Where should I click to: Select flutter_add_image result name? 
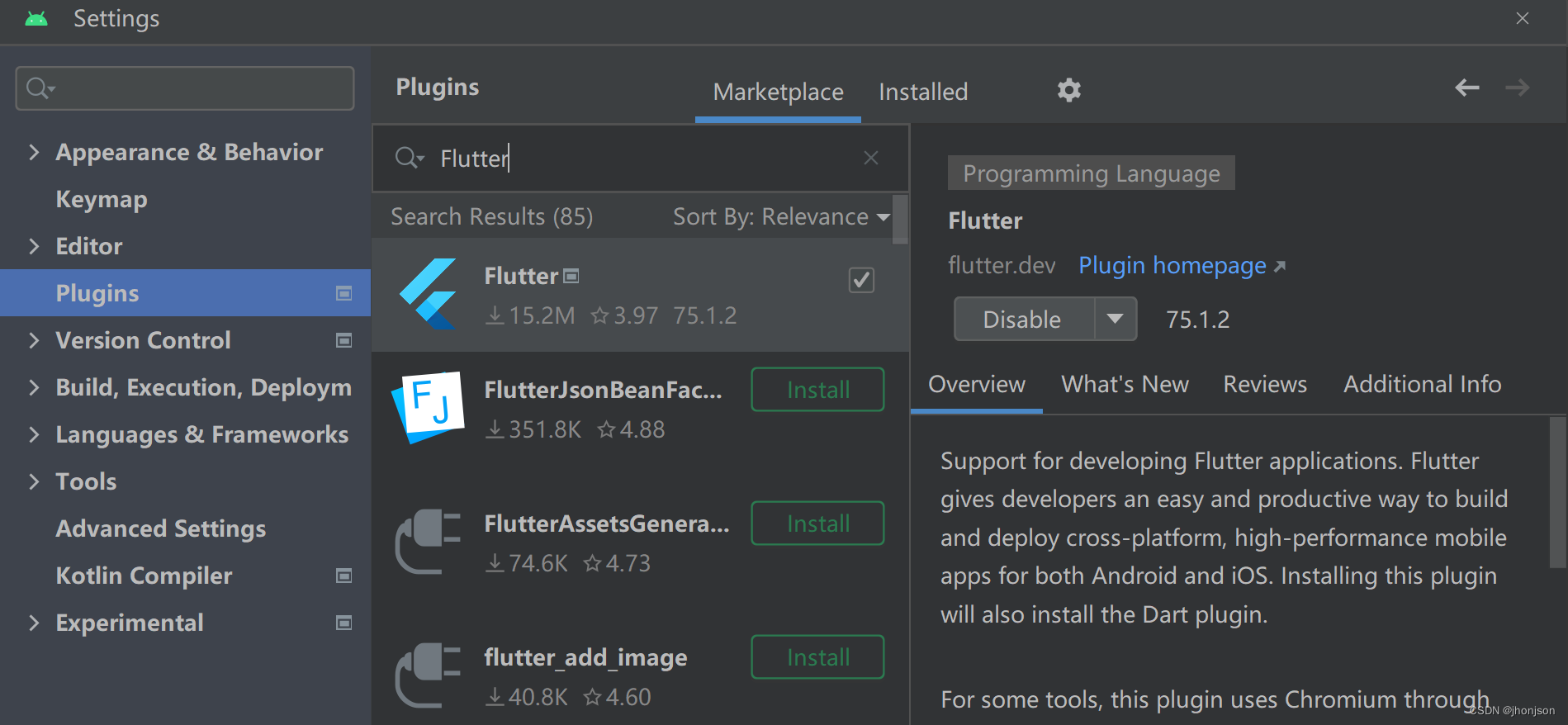tap(585, 657)
